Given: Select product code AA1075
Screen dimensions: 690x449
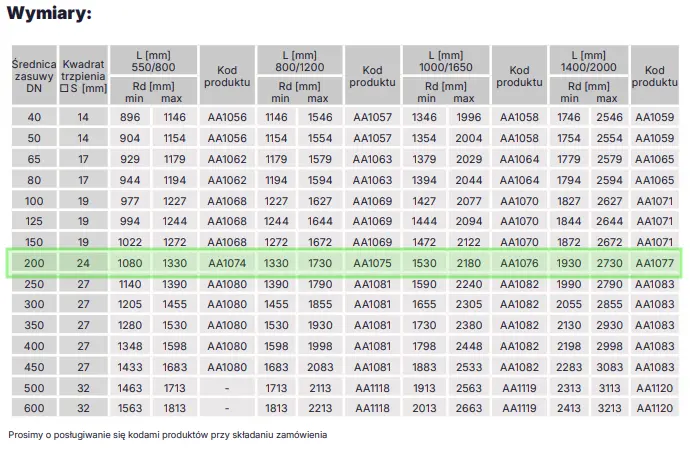Looking at the screenshot, I should pyautogui.click(x=373, y=263).
